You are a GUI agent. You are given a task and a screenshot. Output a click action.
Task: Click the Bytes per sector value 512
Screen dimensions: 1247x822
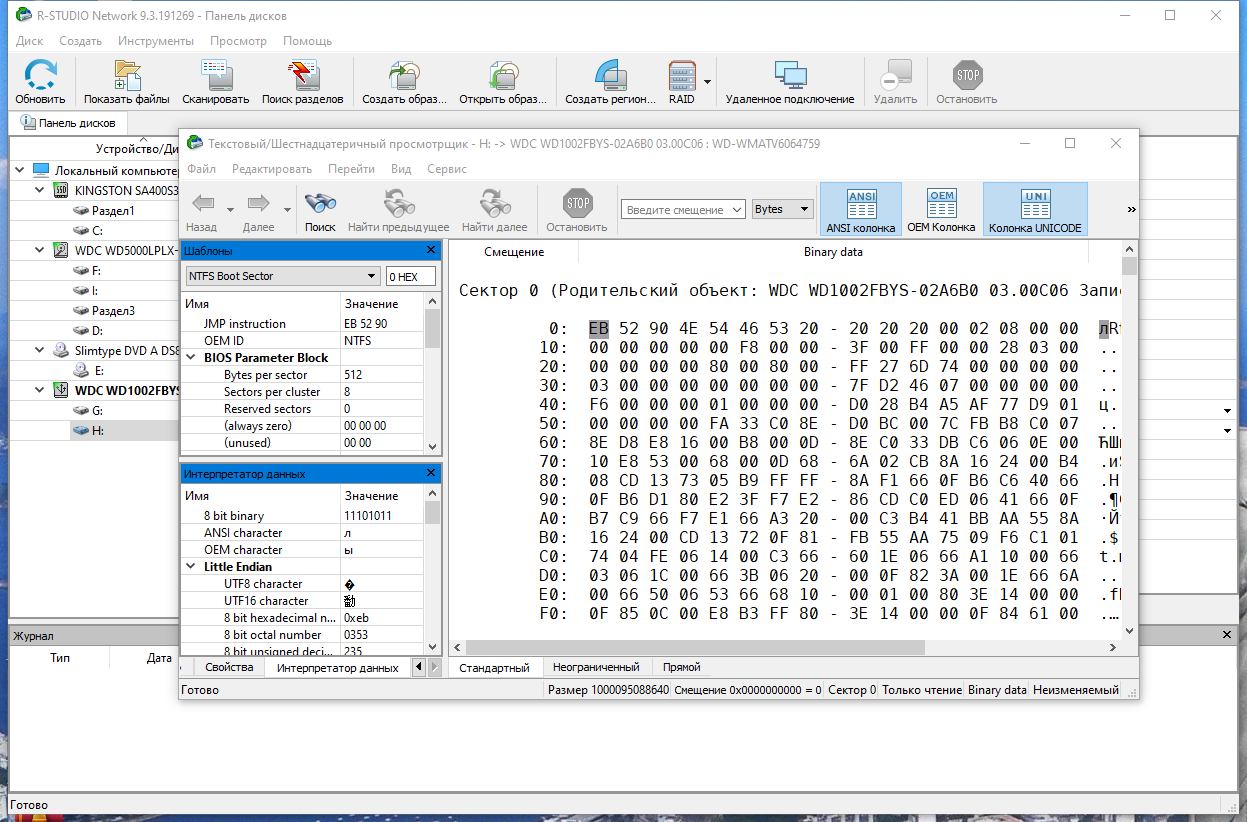coord(353,375)
